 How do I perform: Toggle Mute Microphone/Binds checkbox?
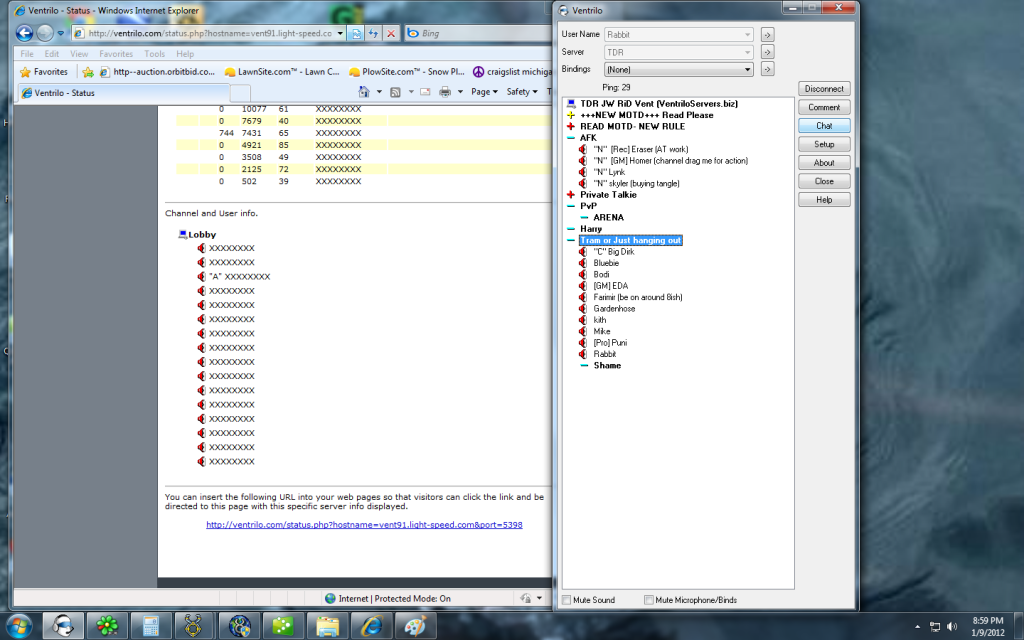click(649, 600)
